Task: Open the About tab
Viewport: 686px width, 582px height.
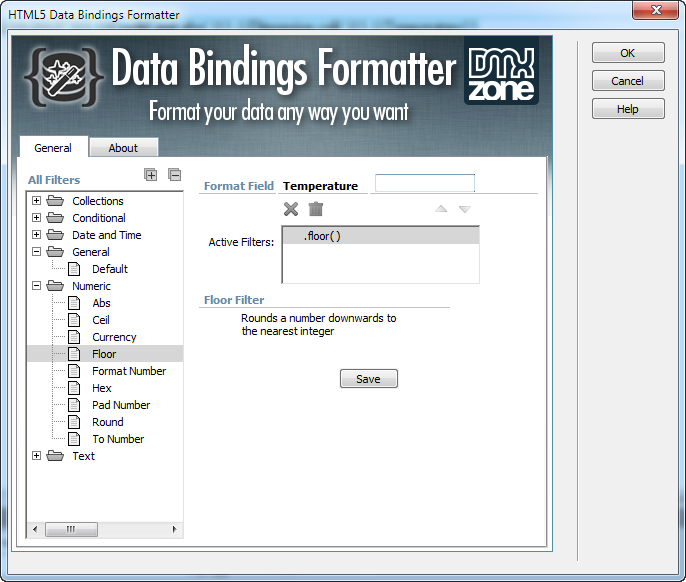Action: [x=123, y=148]
